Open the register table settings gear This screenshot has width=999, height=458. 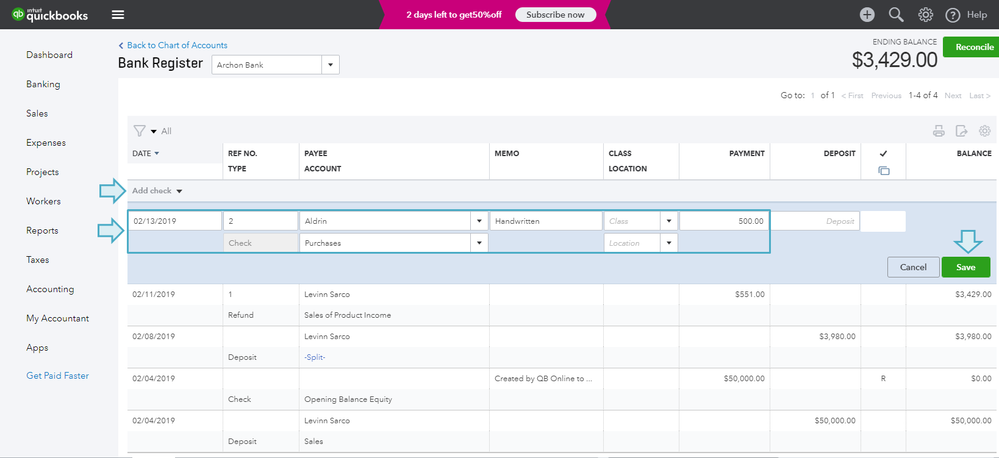coord(984,131)
